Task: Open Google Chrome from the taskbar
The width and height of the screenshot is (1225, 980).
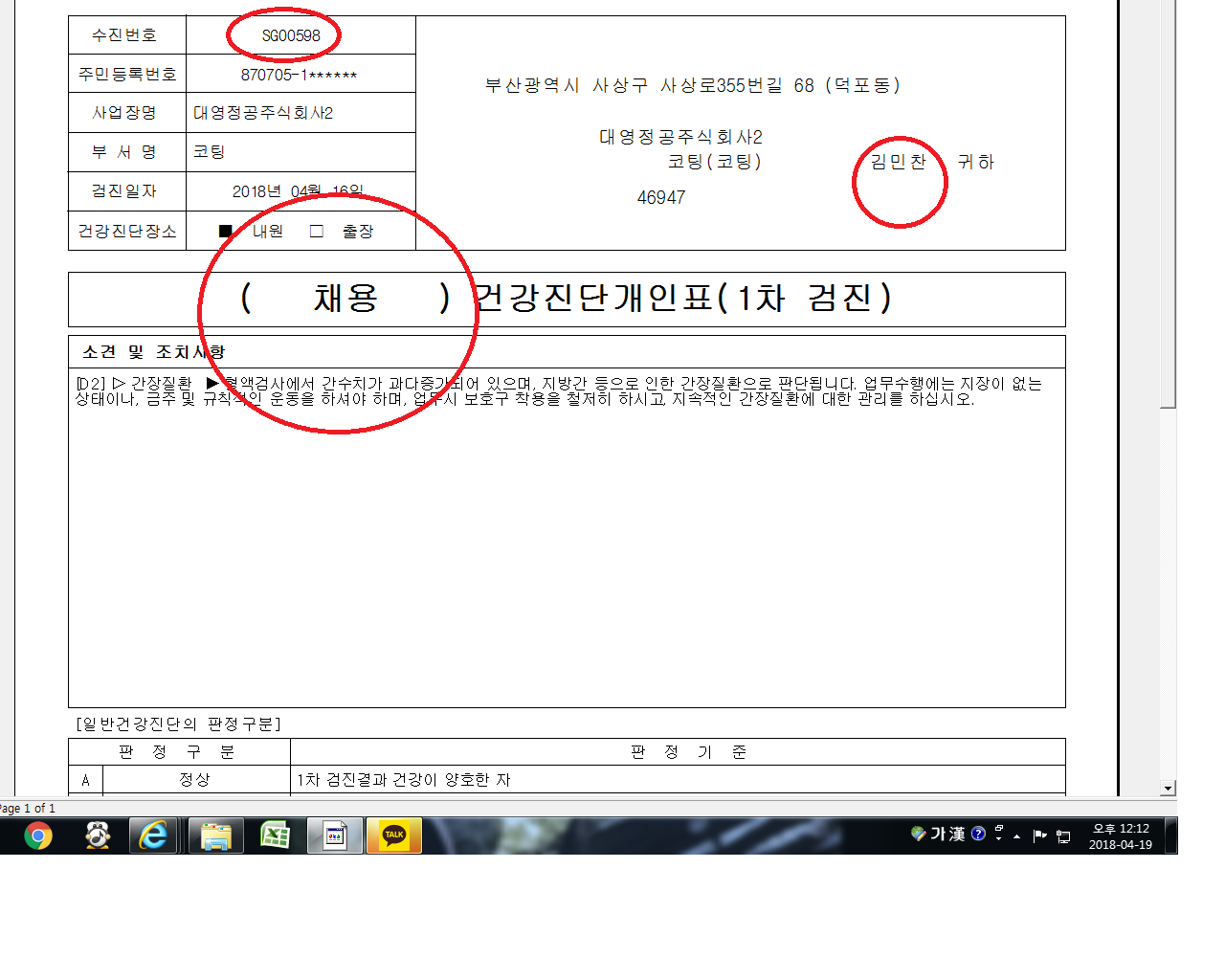Action: pos(37,836)
